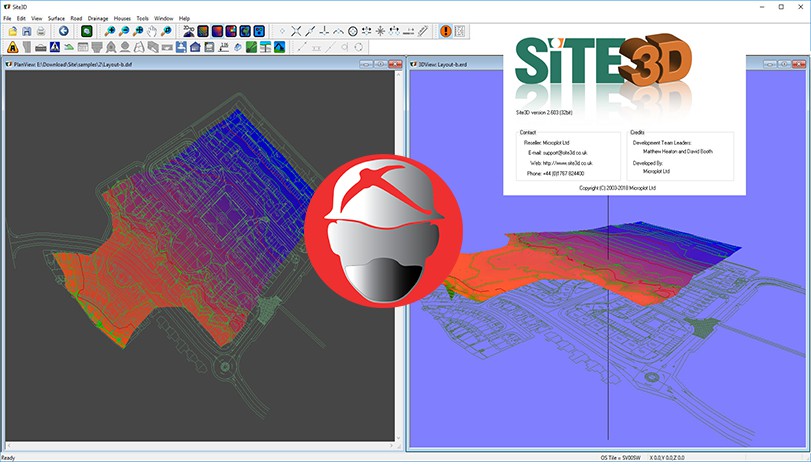Viewport: 811px width, 465px height.
Task: Click the green square toolbar icon
Action: pos(87,32)
